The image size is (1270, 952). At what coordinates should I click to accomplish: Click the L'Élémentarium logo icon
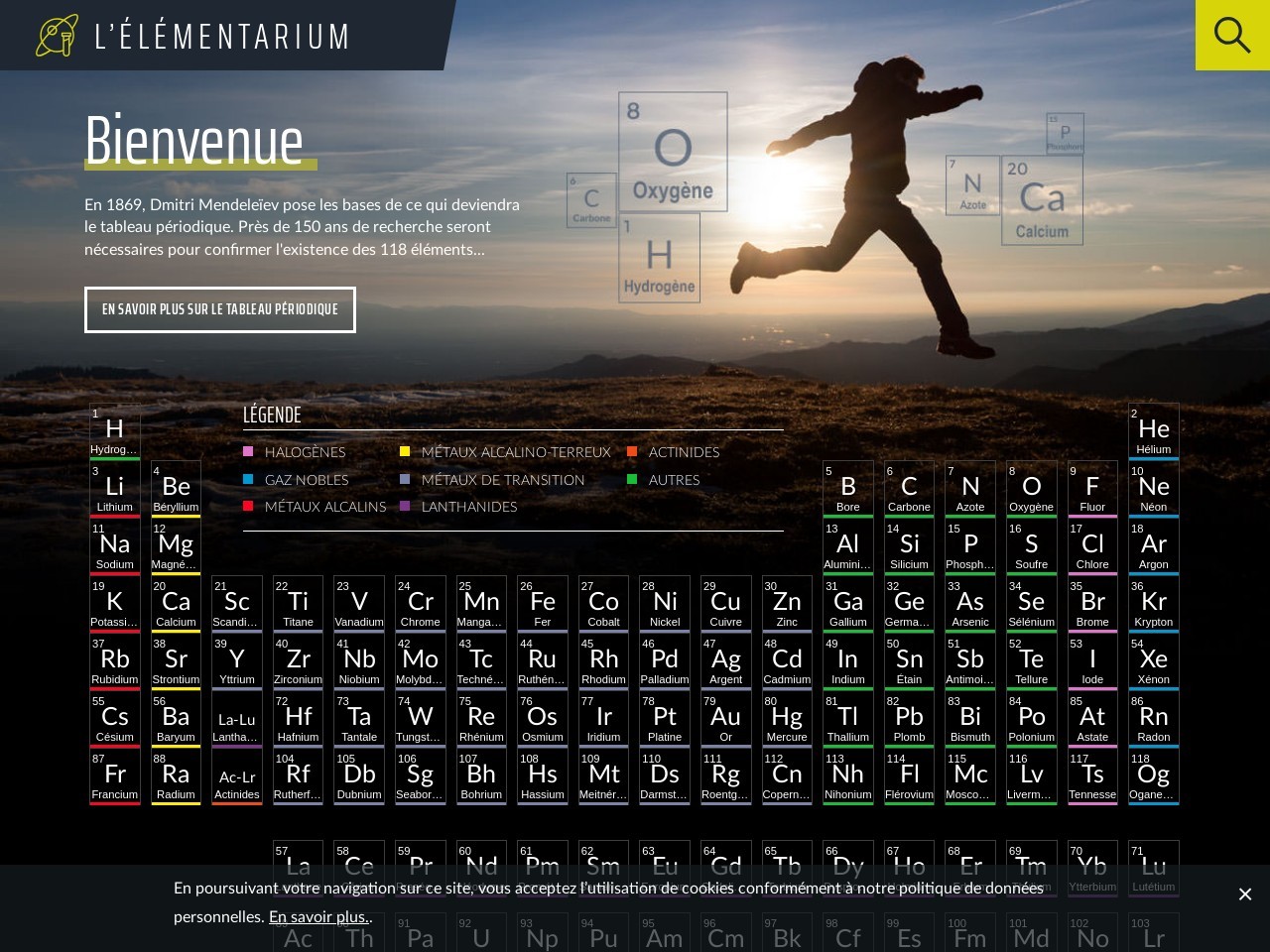tap(57, 36)
